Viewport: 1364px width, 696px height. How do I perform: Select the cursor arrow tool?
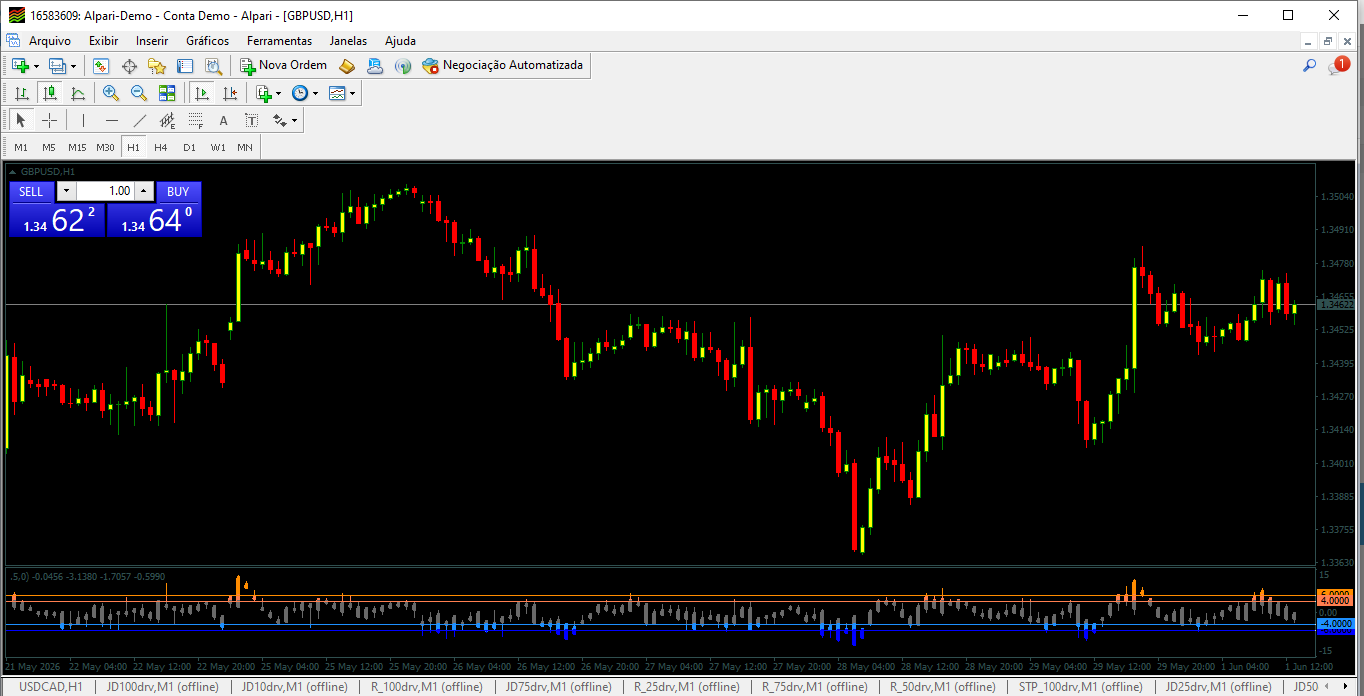click(x=21, y=120)
